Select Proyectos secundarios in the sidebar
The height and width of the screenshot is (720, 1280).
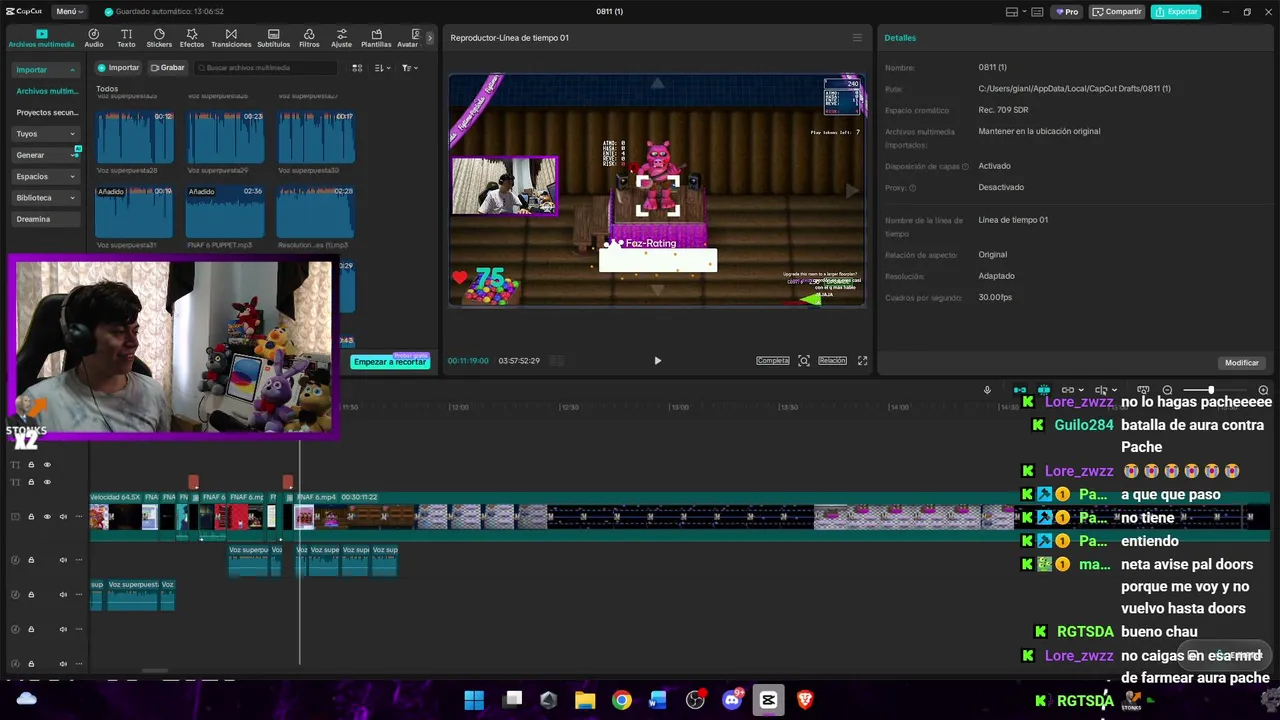47,113
